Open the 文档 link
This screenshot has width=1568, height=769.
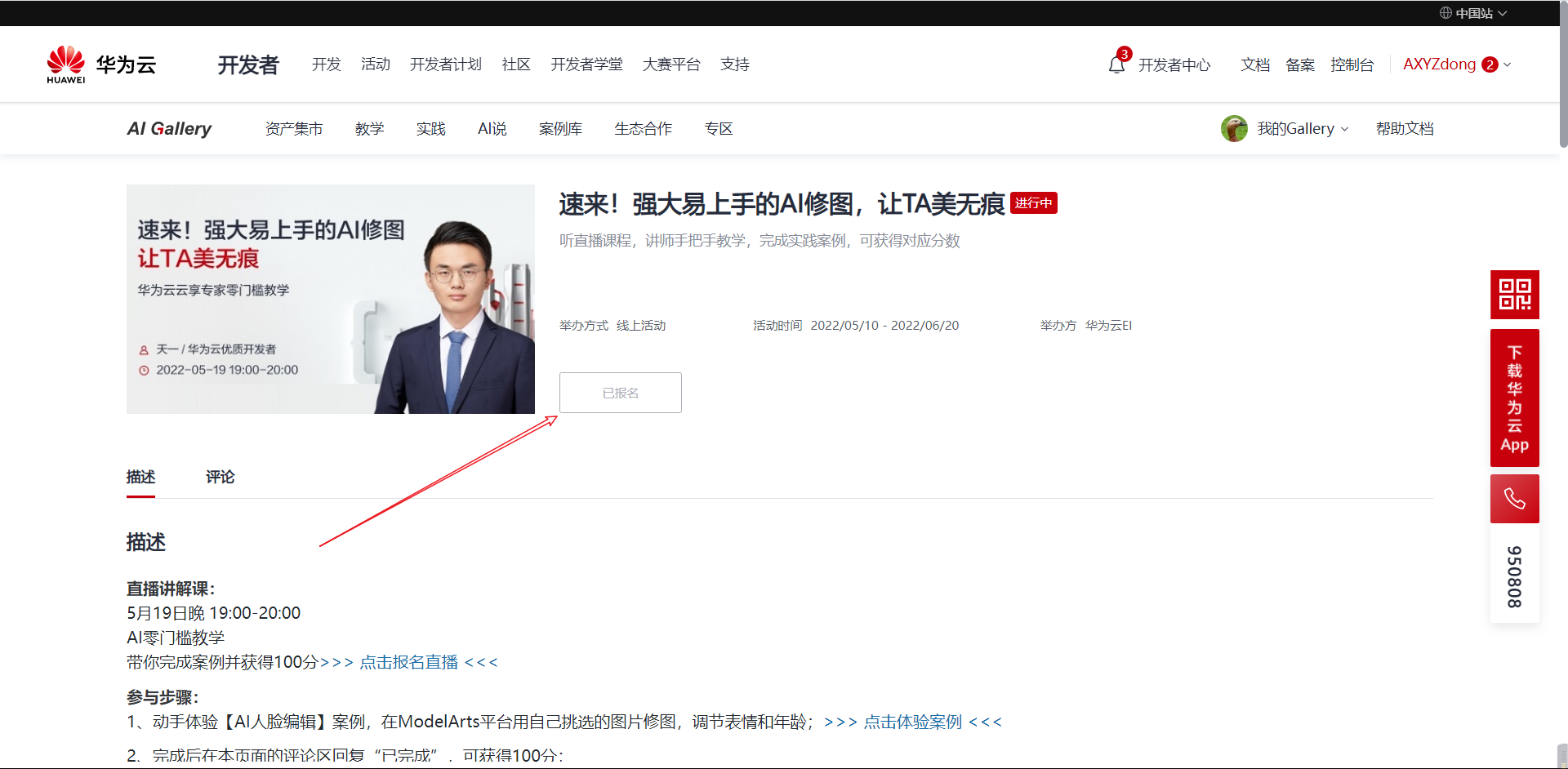tap(1255, 64)
